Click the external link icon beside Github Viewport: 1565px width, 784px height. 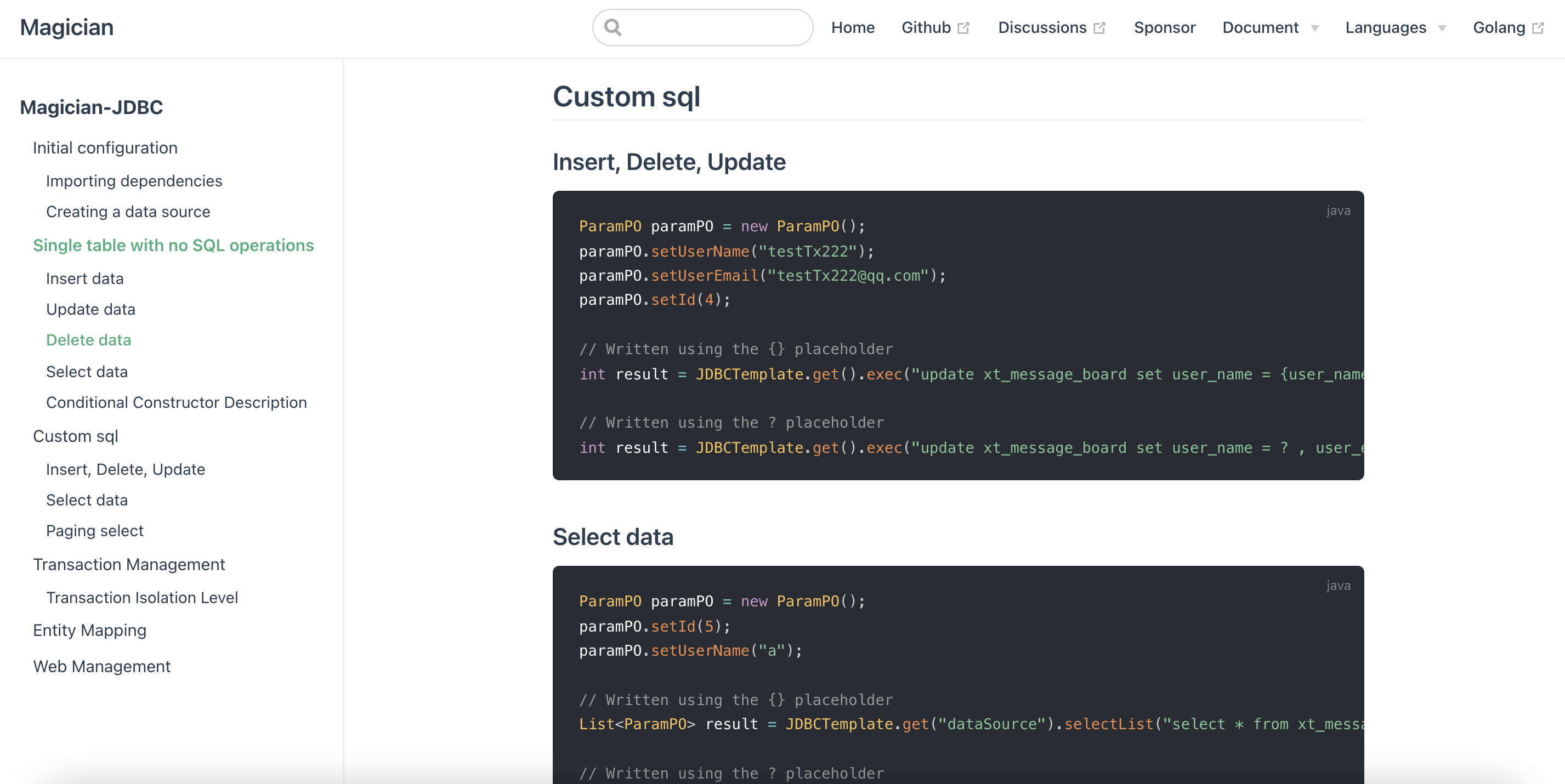pos(963,28)
